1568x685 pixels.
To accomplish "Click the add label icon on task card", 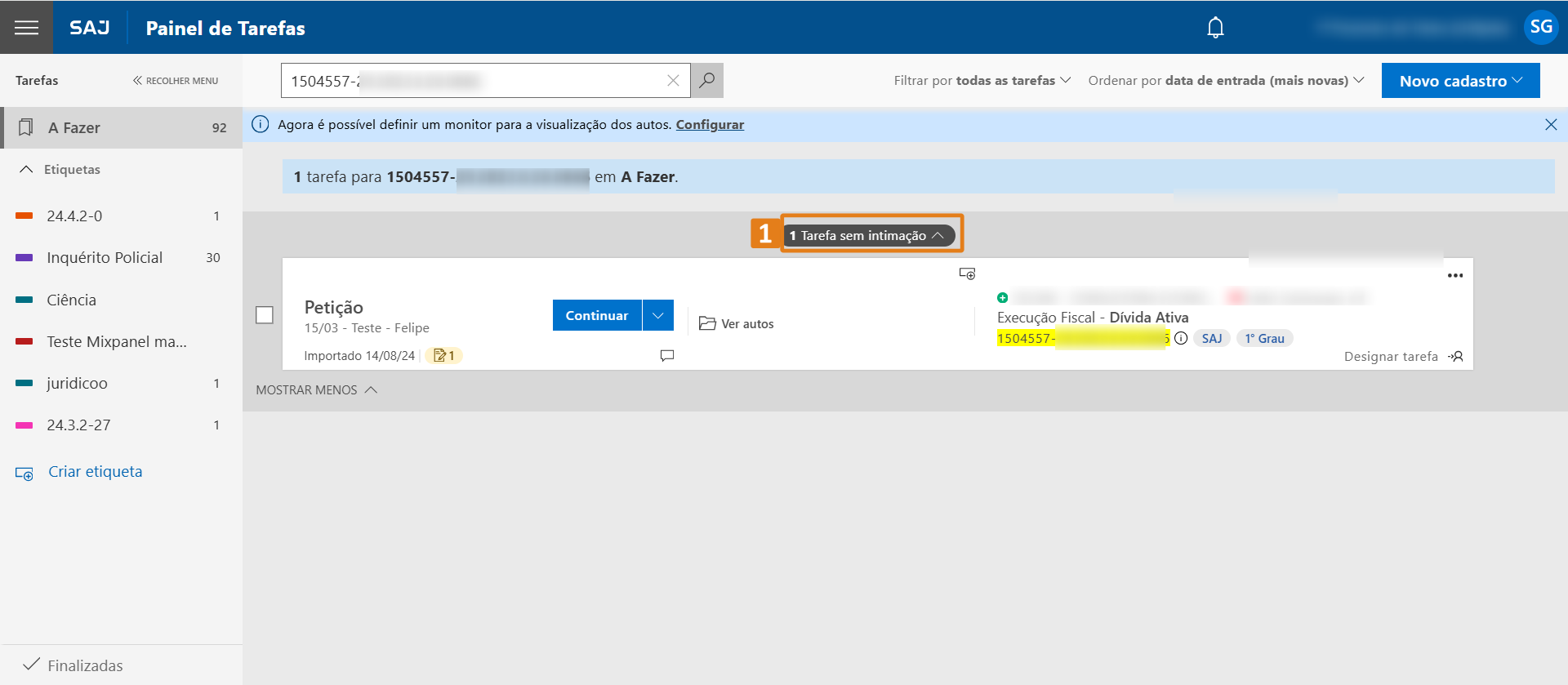I will [x=967, y=274].
